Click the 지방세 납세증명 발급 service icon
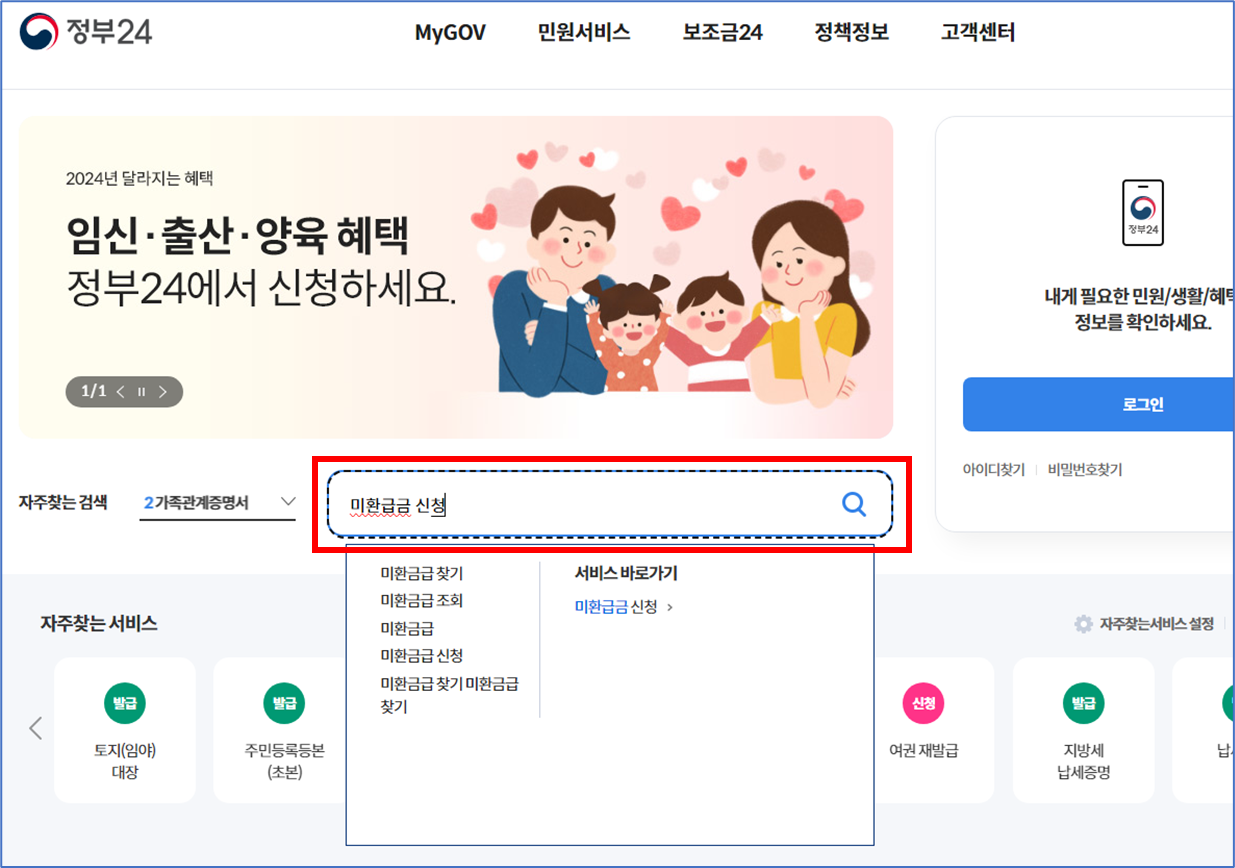The image size is (1235, 868). coord(1083,703)
